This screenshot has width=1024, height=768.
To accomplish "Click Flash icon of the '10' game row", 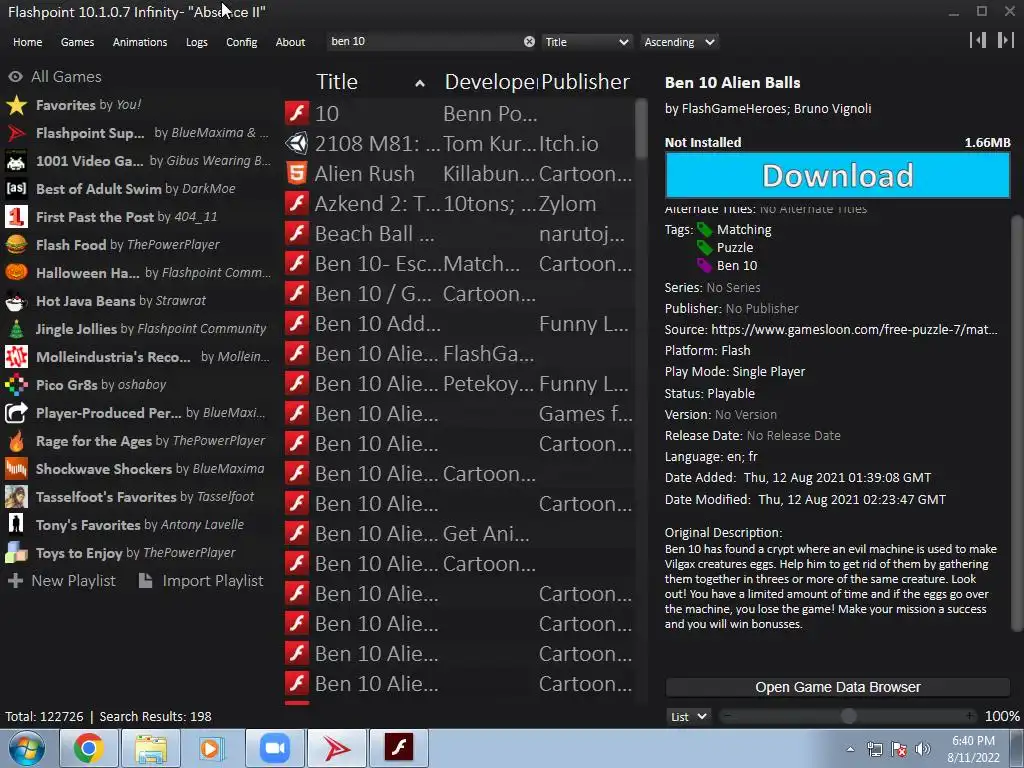I will tap(296, 113).
